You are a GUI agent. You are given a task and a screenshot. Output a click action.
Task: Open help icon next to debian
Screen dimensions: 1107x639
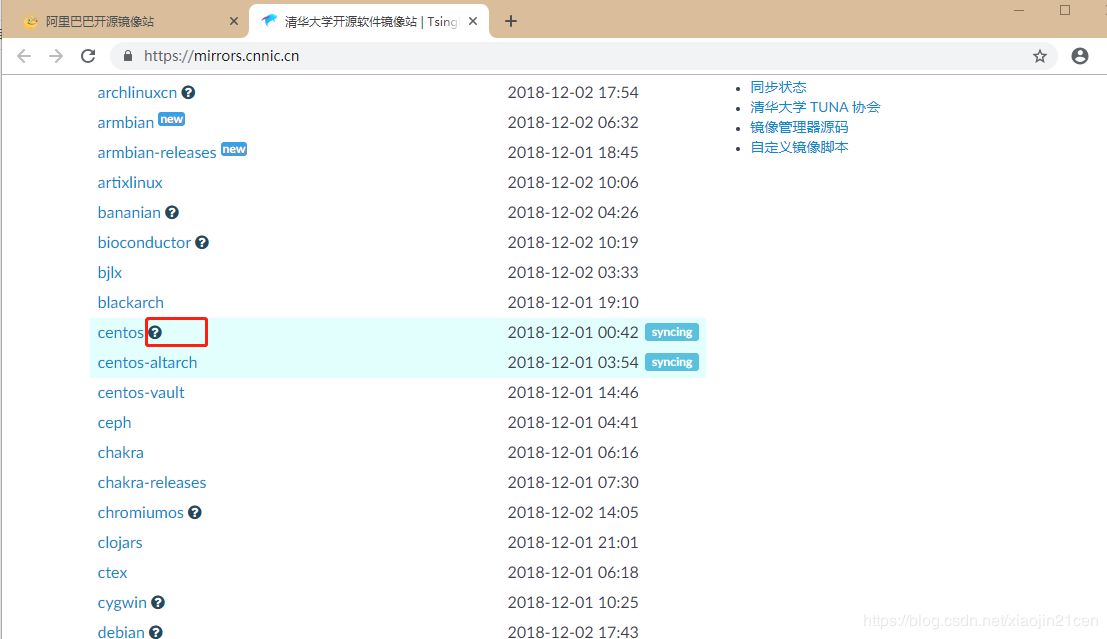click(156, 633)
